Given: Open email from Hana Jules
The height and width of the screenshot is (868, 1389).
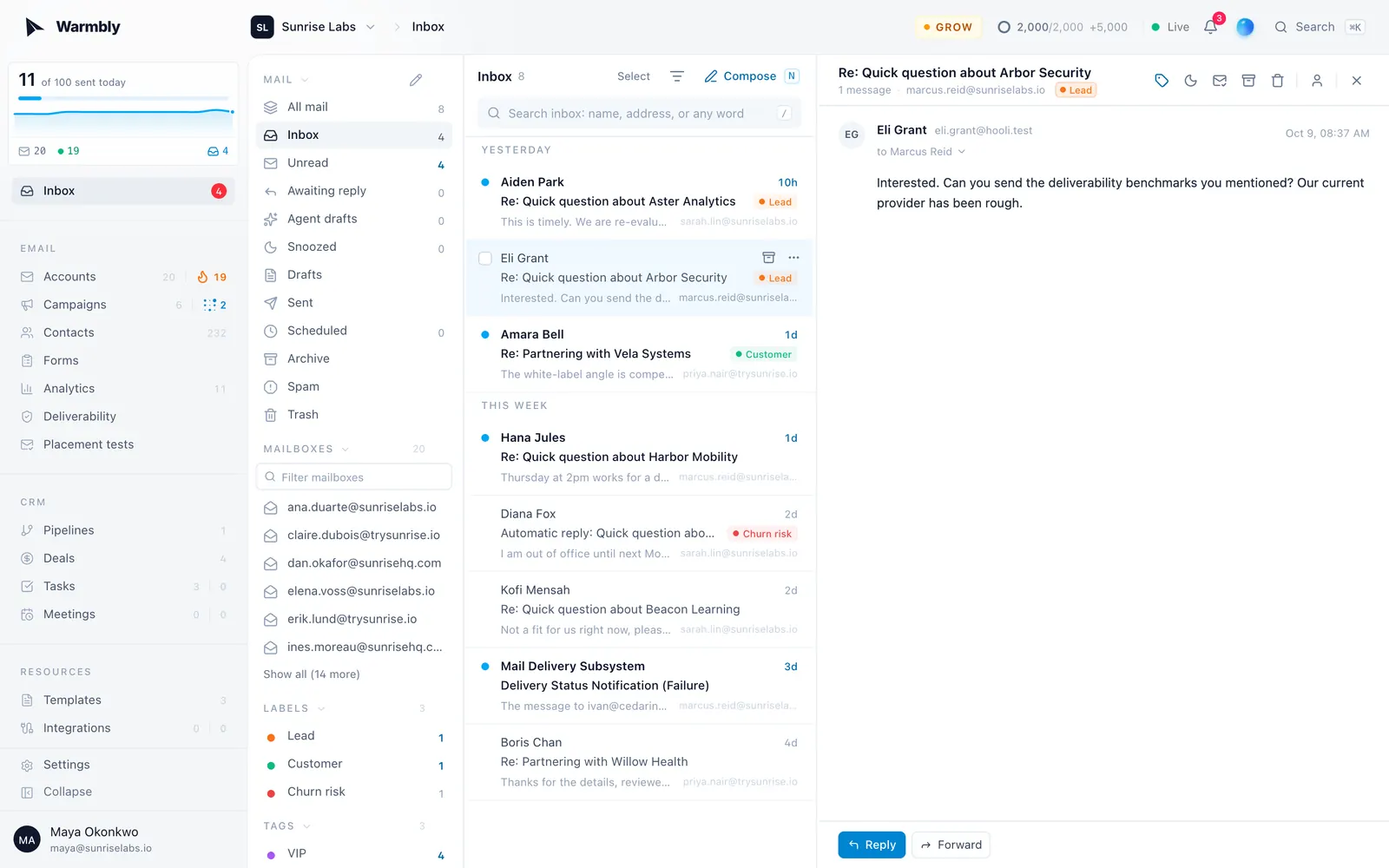Looking at the screenshot, I should click(x=641, y=457).
